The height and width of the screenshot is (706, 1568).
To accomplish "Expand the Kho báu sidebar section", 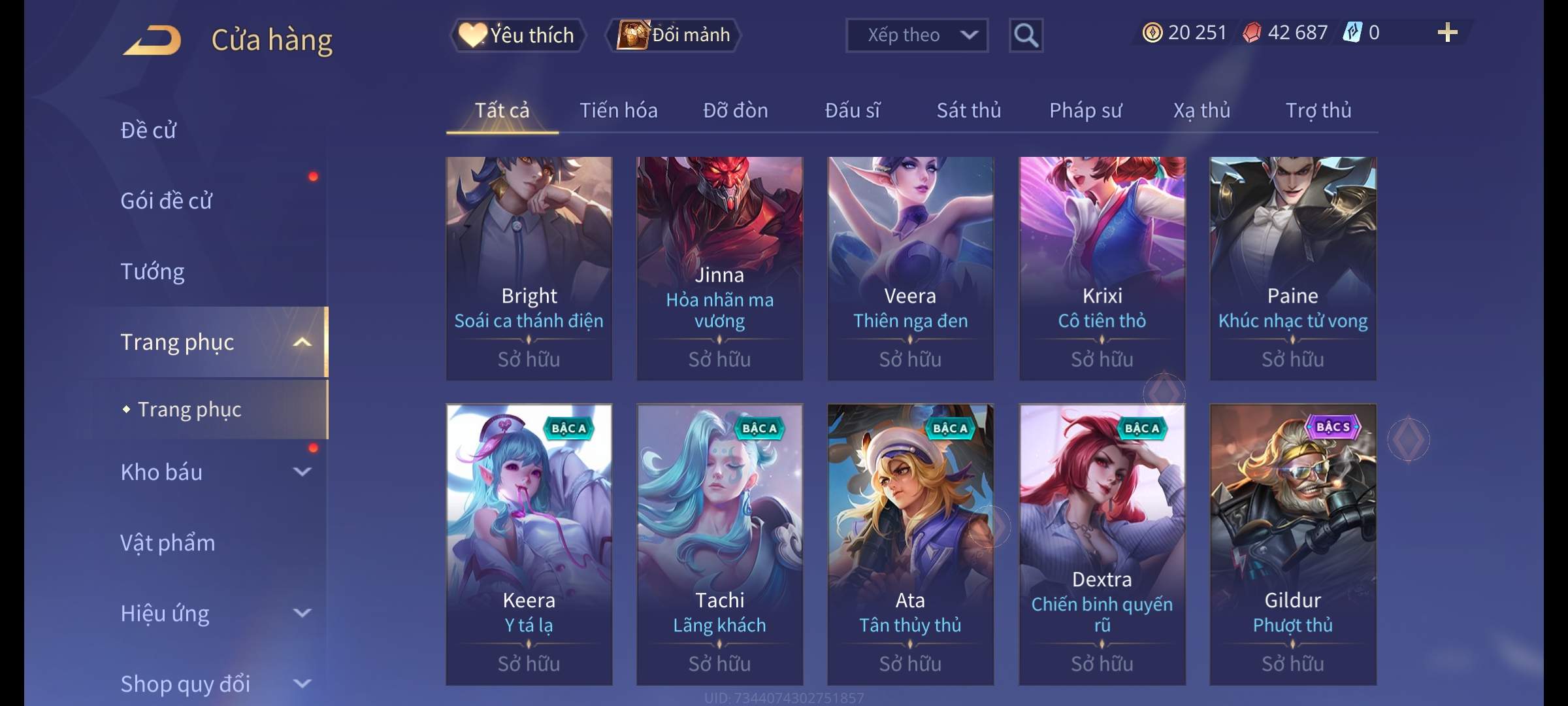I will click(x=302, y=472).
